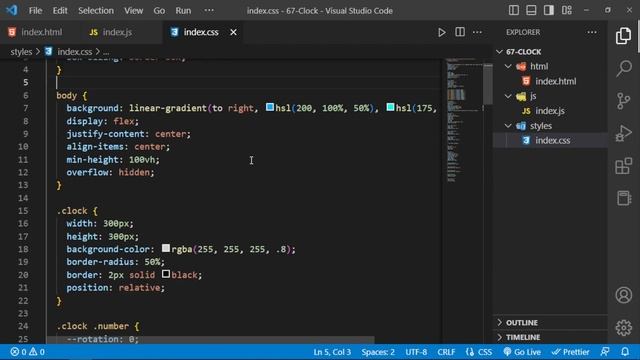Toggle the secondary side bar layout icon

pyautogui.click(x=549, y=10)
